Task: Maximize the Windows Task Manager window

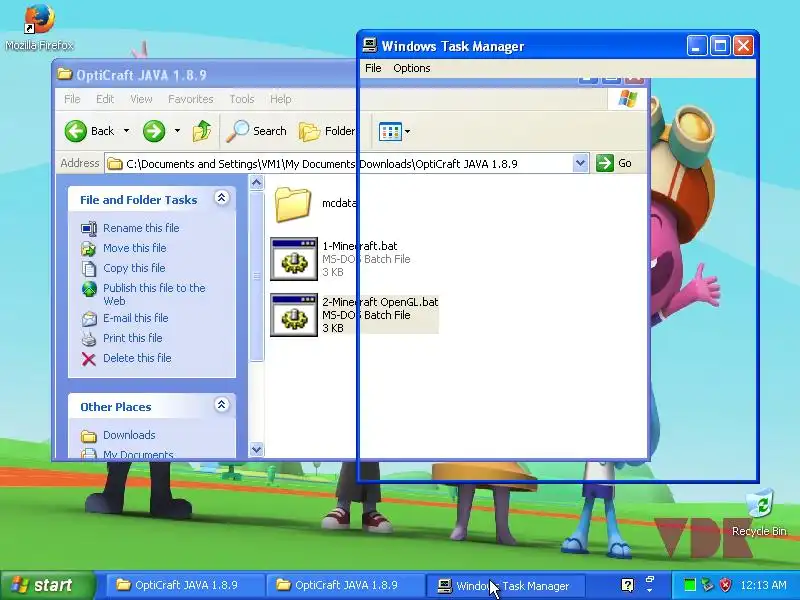Action: [x=720, y=46]
